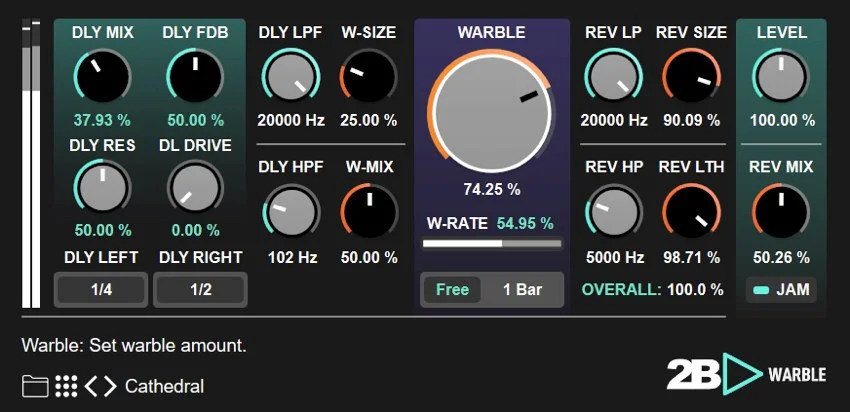Click the REV HP value 5000 Hz

coord(615,257)
